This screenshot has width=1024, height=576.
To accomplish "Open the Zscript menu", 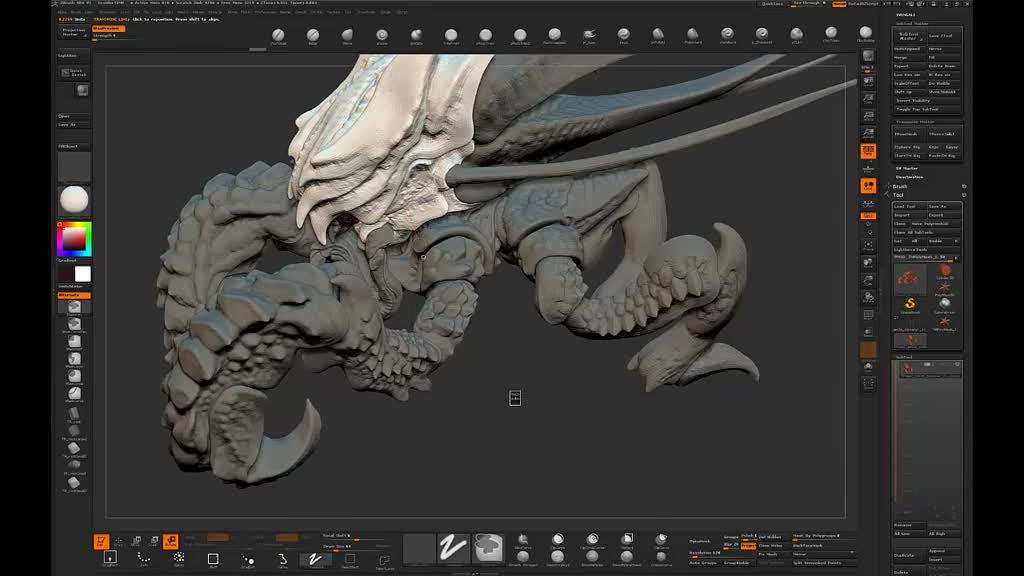I will (x=402, y=12).
